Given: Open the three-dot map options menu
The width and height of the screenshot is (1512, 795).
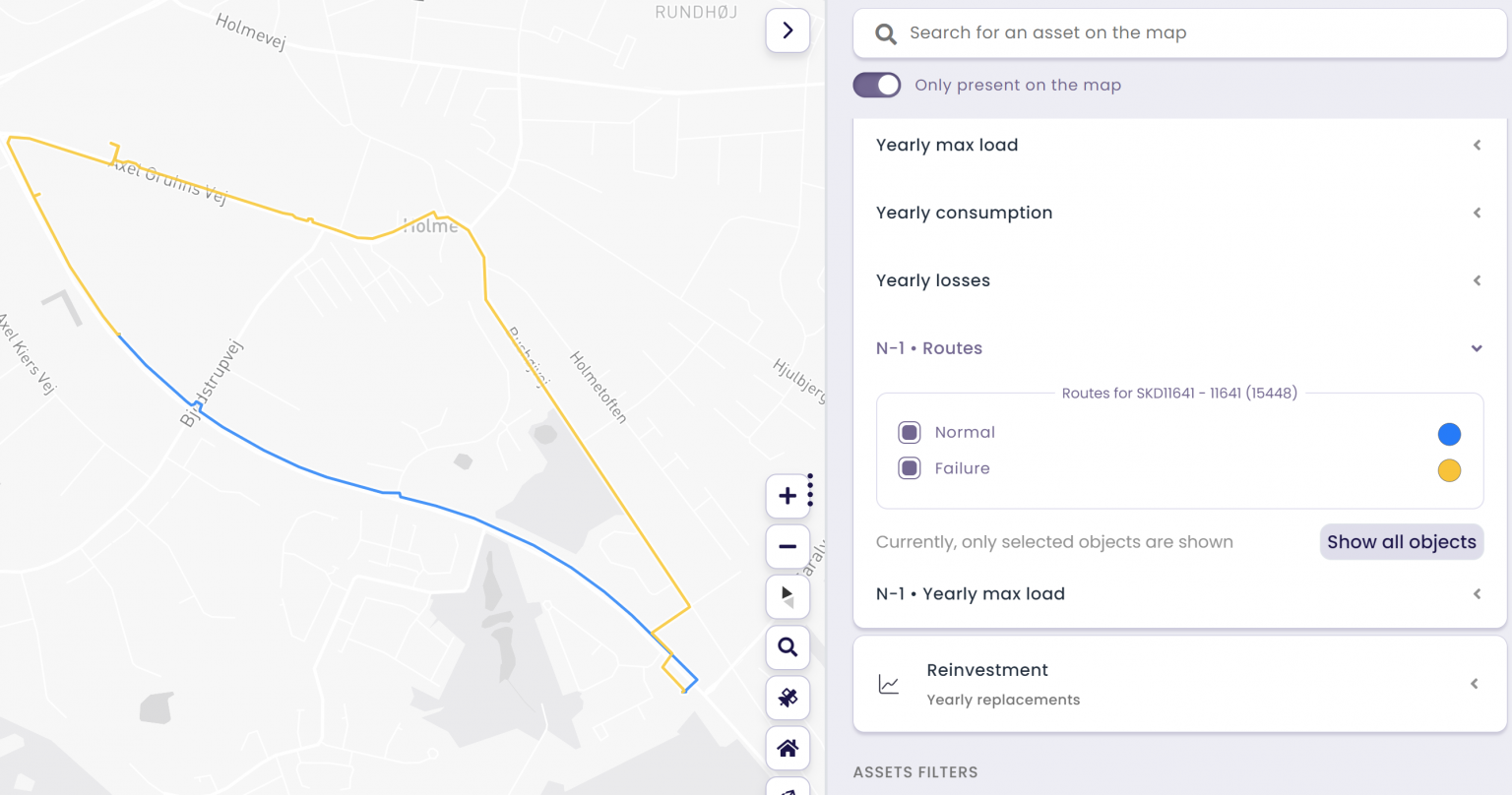Looking at the screenshot, I should [810, 489].
